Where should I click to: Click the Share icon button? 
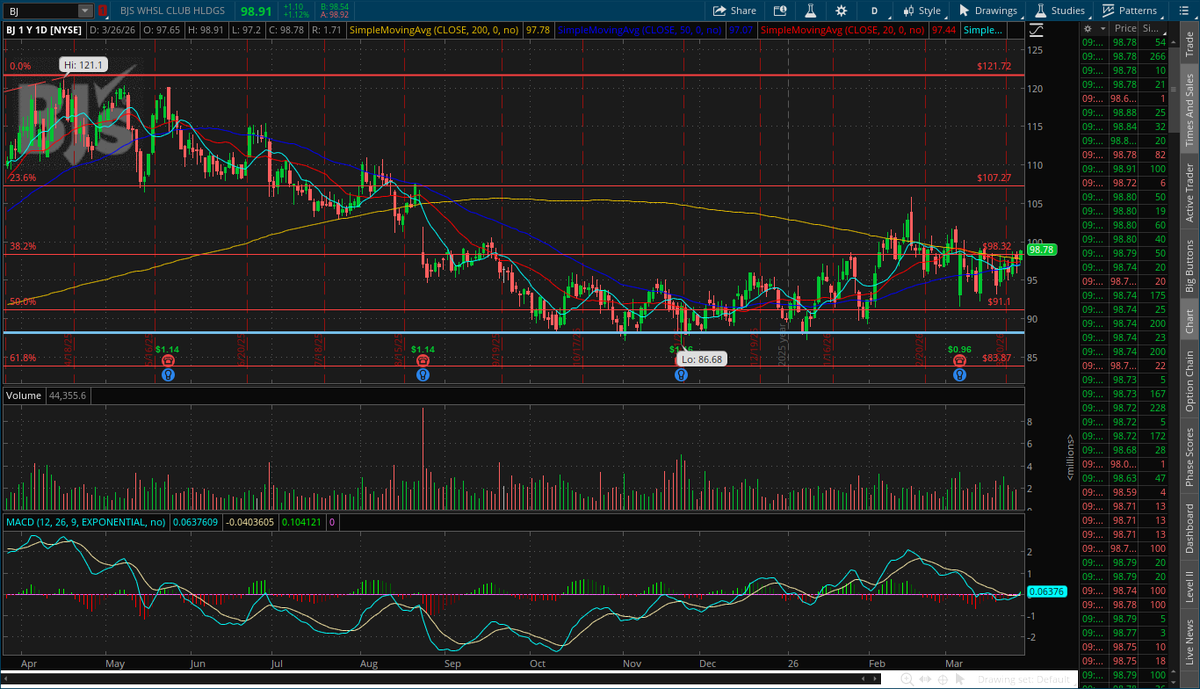[x=734, y=10]
